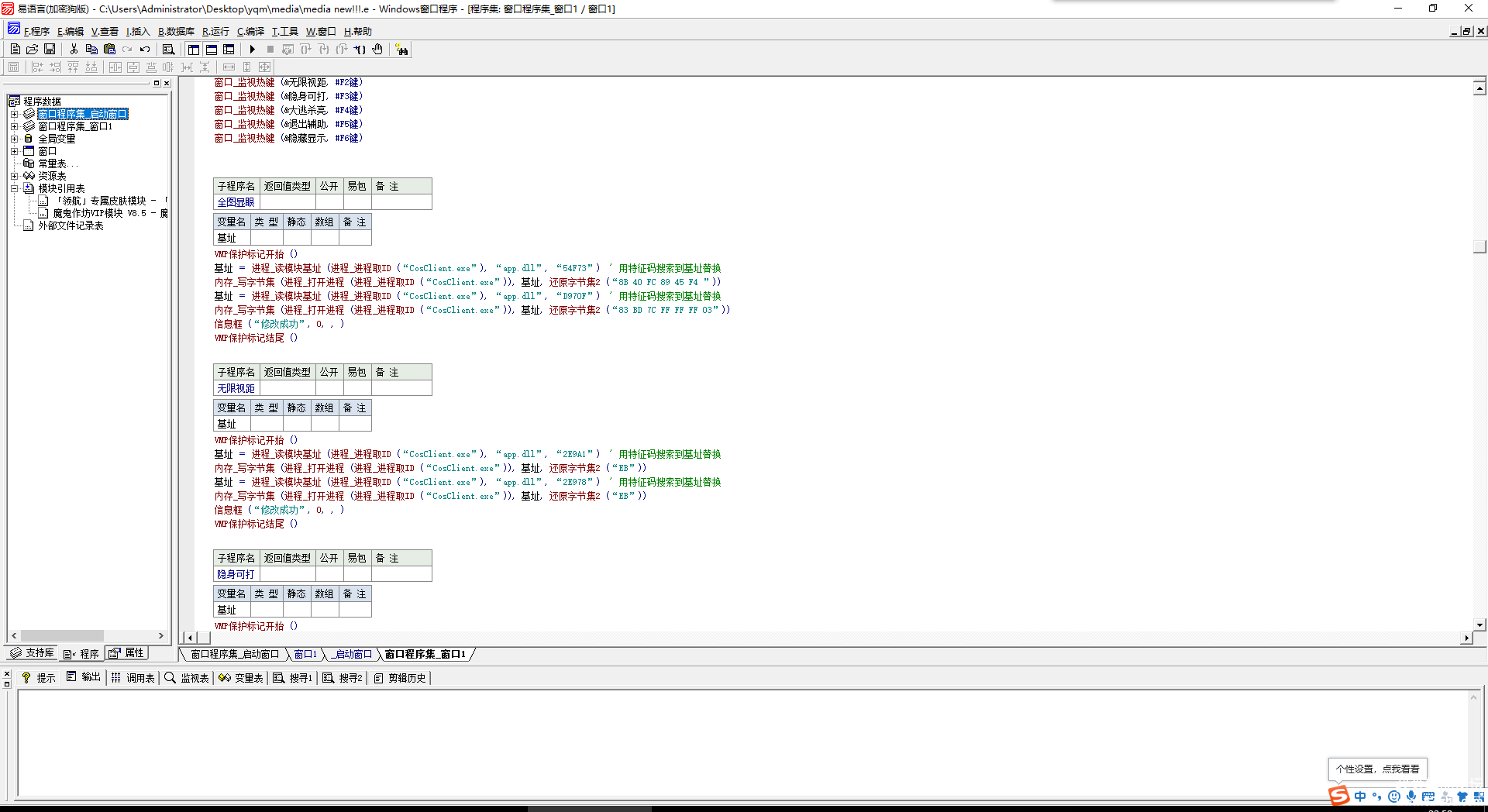Click the Open file toolbar icon

click(x=33, y=49)
